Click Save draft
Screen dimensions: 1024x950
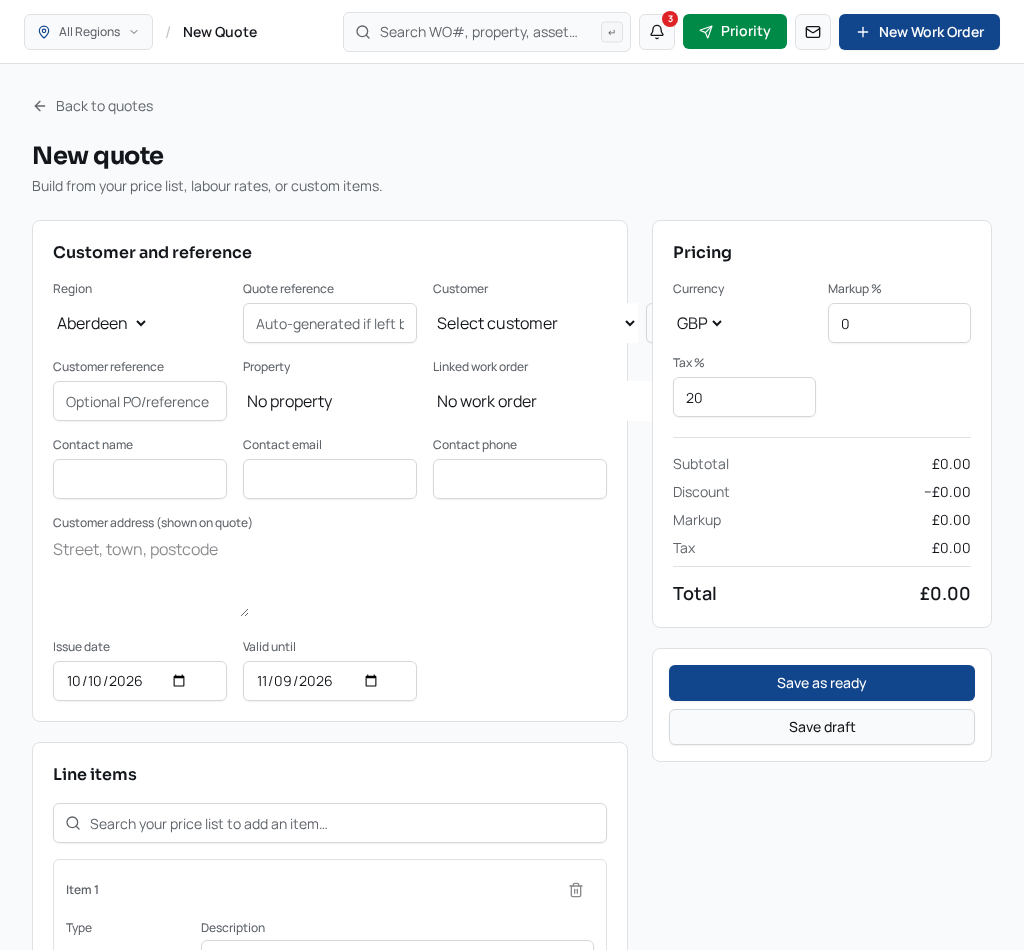click(822, 727)
